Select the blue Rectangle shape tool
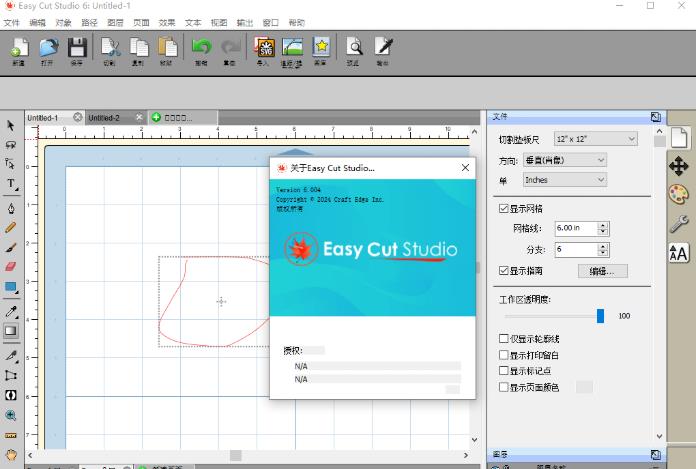 click(x=11, y=287)
